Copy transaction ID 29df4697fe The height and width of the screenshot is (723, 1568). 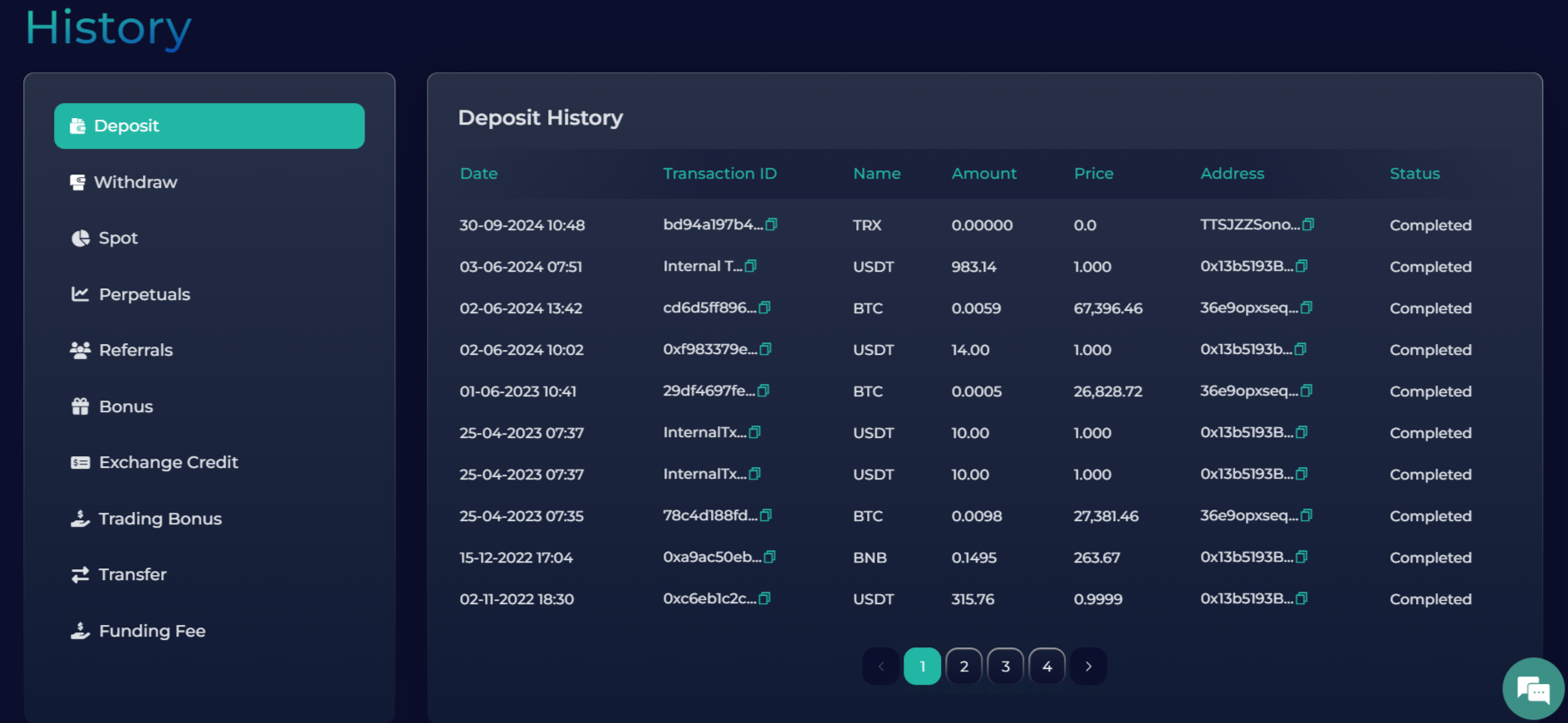[763, 391]
